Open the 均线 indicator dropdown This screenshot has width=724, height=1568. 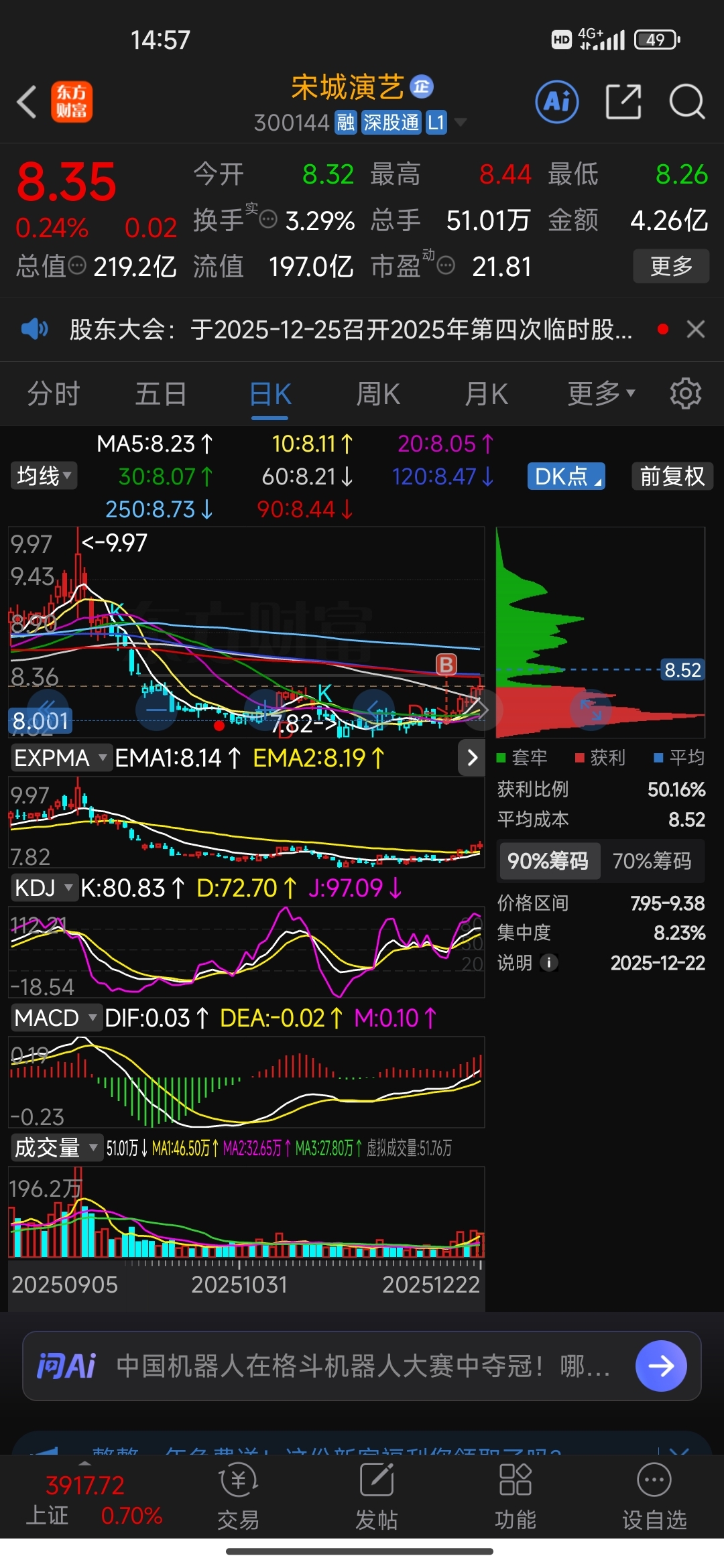click(44, 476)
